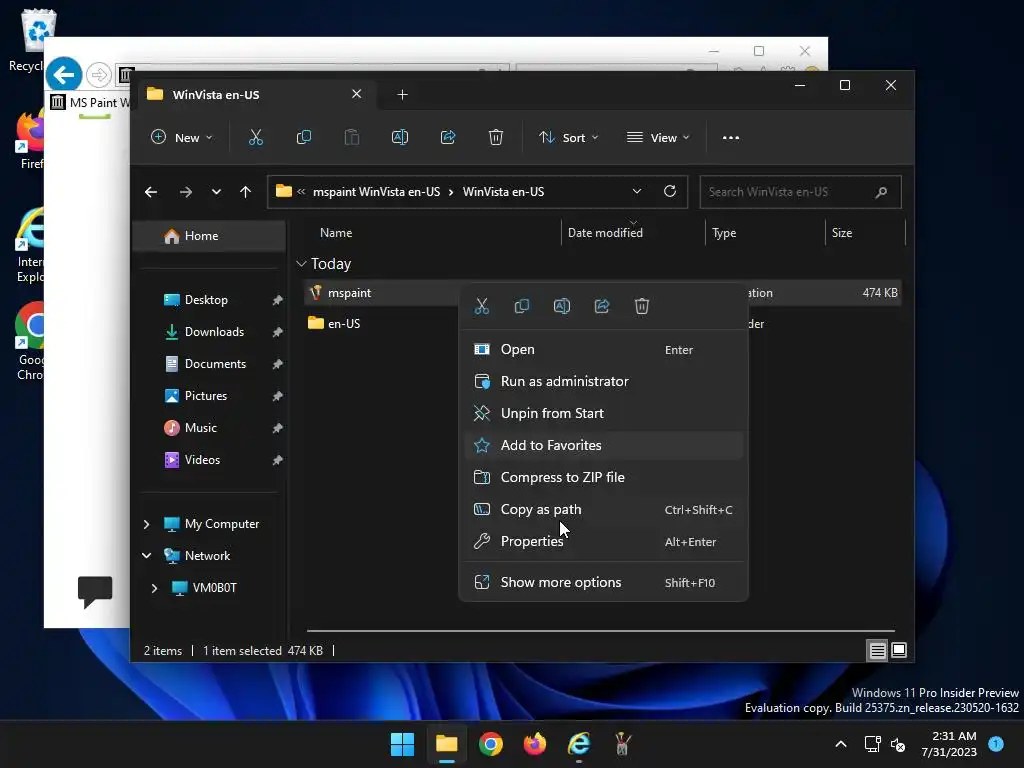Image resolution: width=1024 pixels, height=768 pixels.
Task: Go up one folder level
Action: [246, 192]
